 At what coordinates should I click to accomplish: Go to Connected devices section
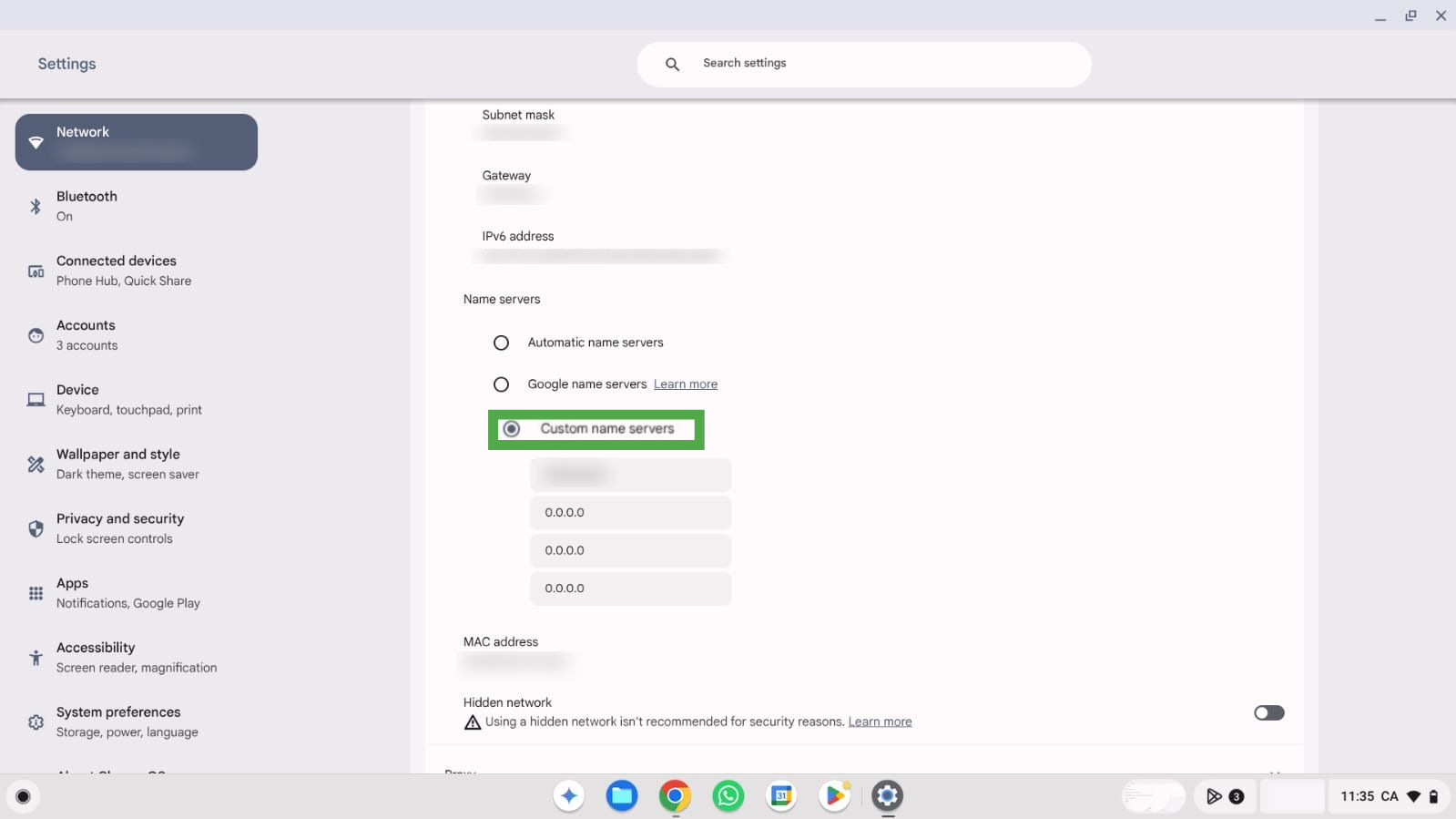tap(137, 271)
